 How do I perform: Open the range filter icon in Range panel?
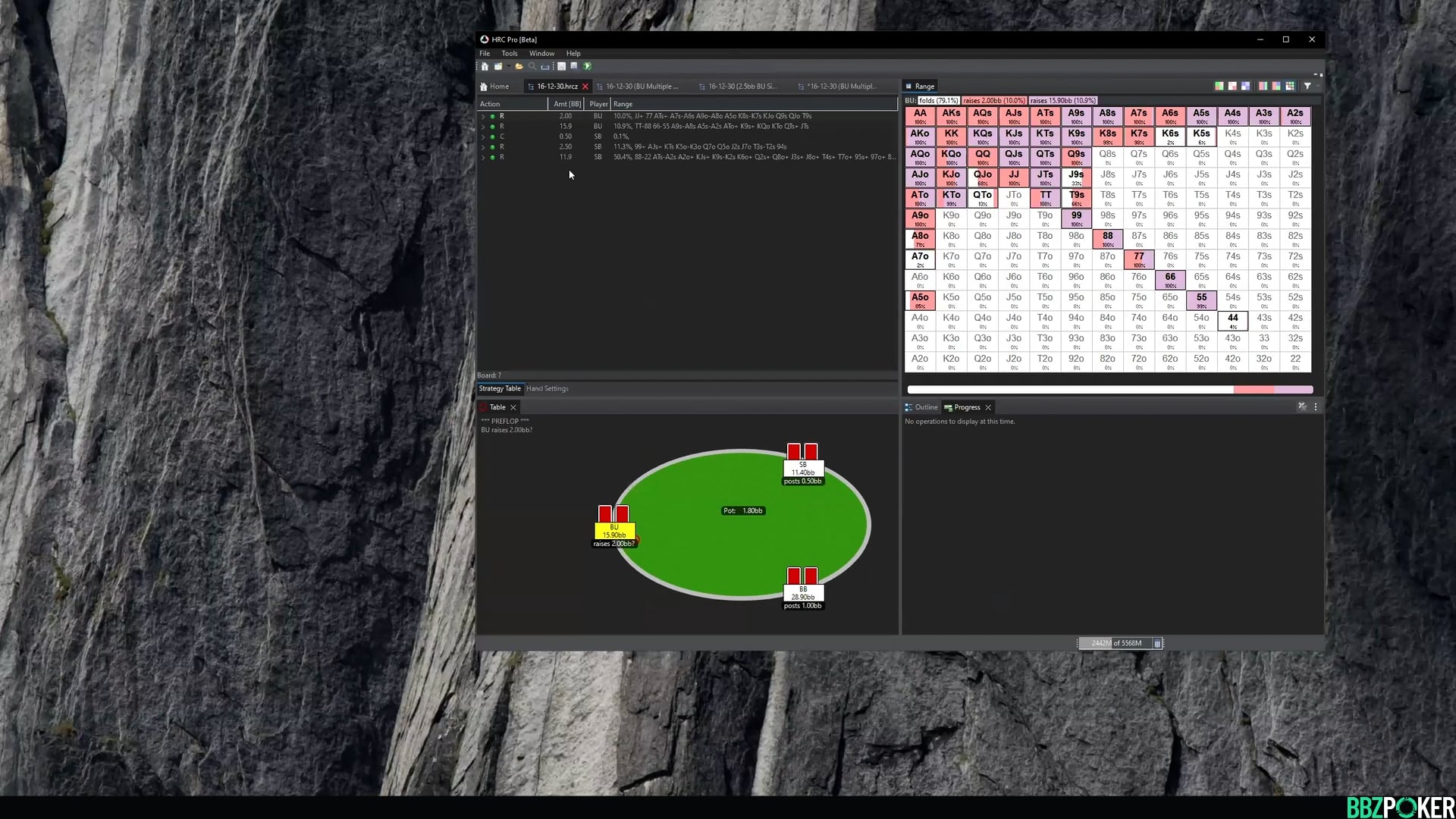[x=1307, y=86]
